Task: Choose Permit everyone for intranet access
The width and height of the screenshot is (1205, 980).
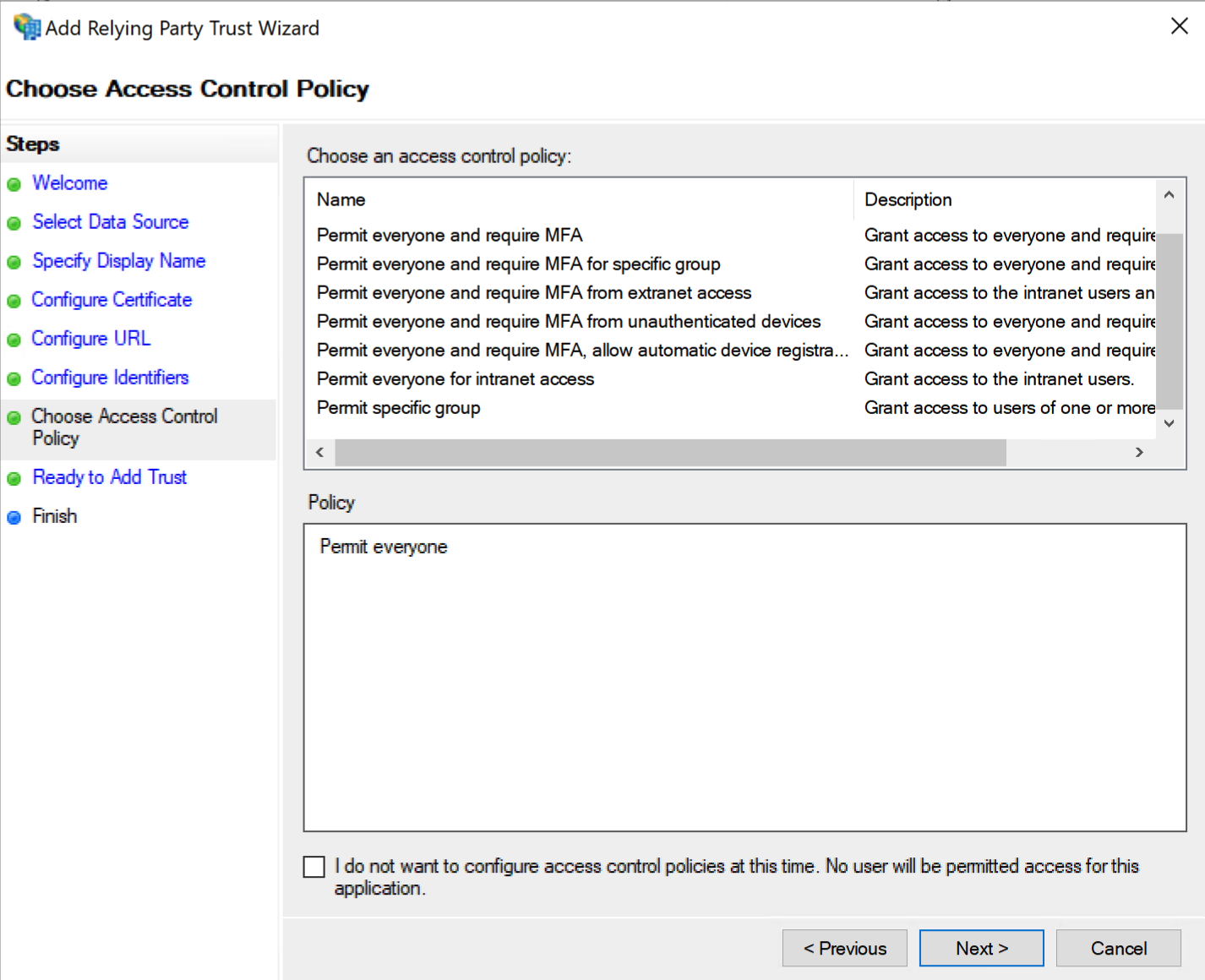Action: point(455,379)
